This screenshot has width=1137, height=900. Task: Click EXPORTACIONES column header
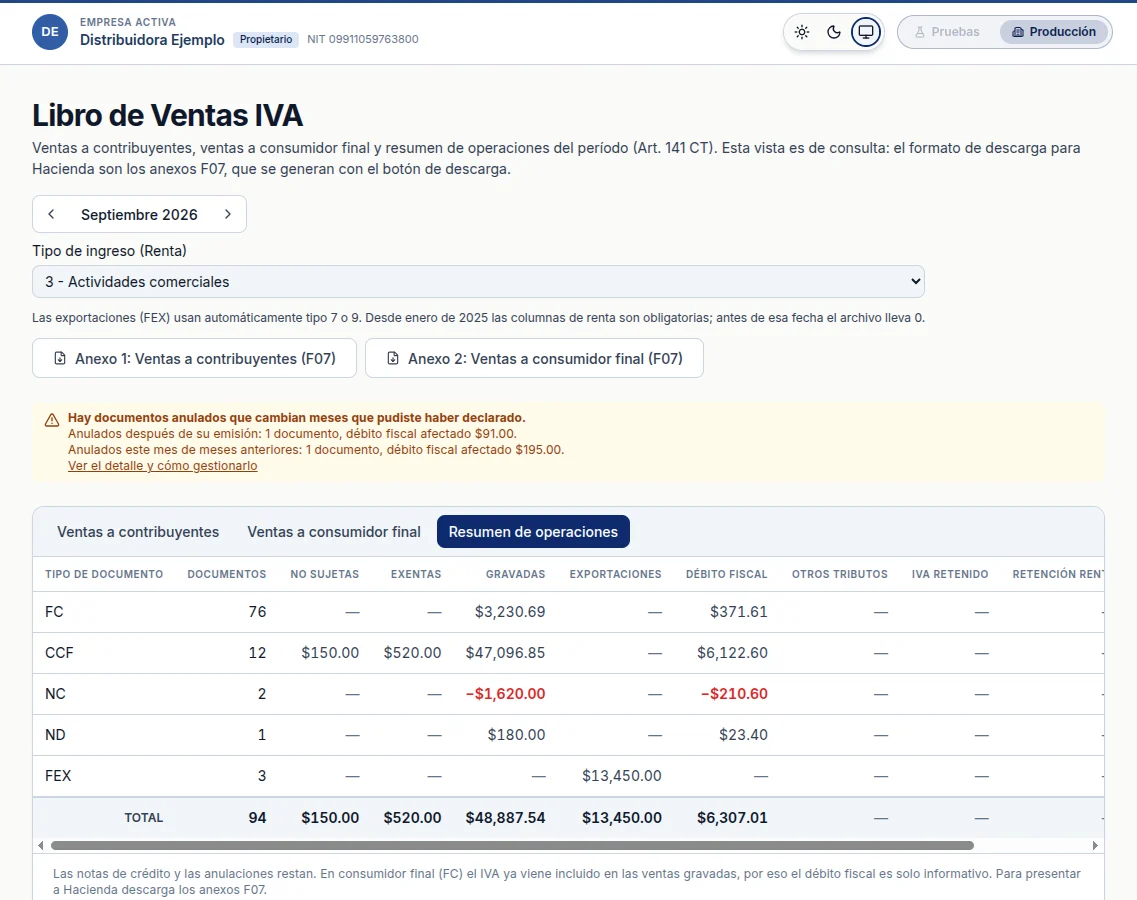(616, 574)
